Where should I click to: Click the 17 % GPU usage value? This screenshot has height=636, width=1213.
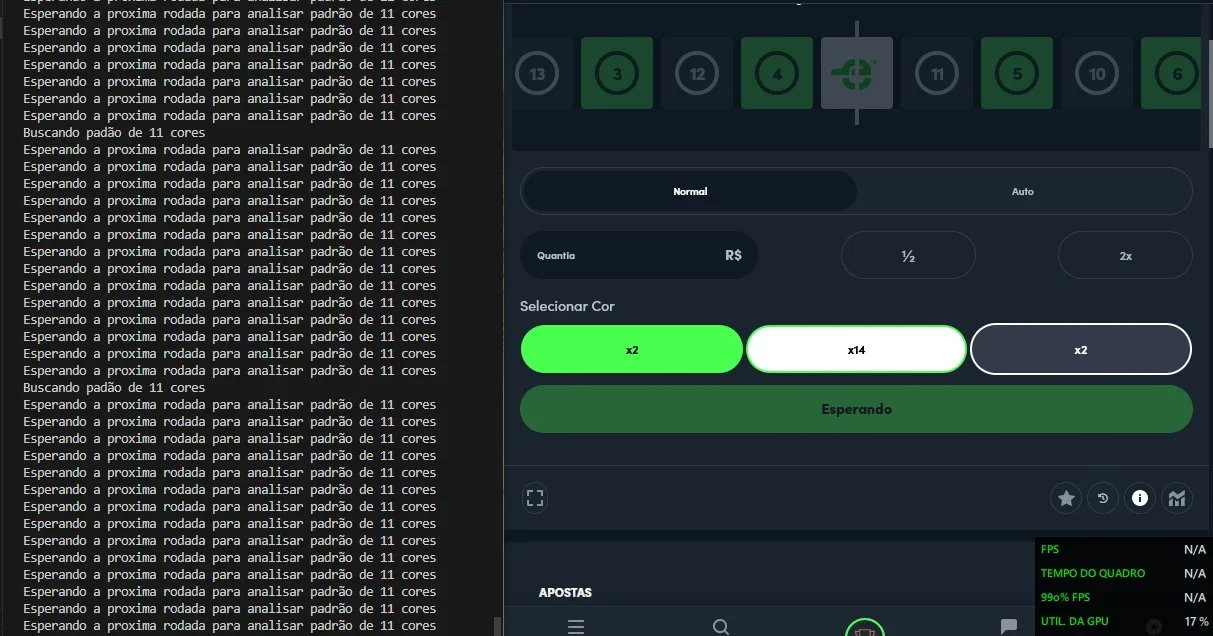coord(1196,621)
